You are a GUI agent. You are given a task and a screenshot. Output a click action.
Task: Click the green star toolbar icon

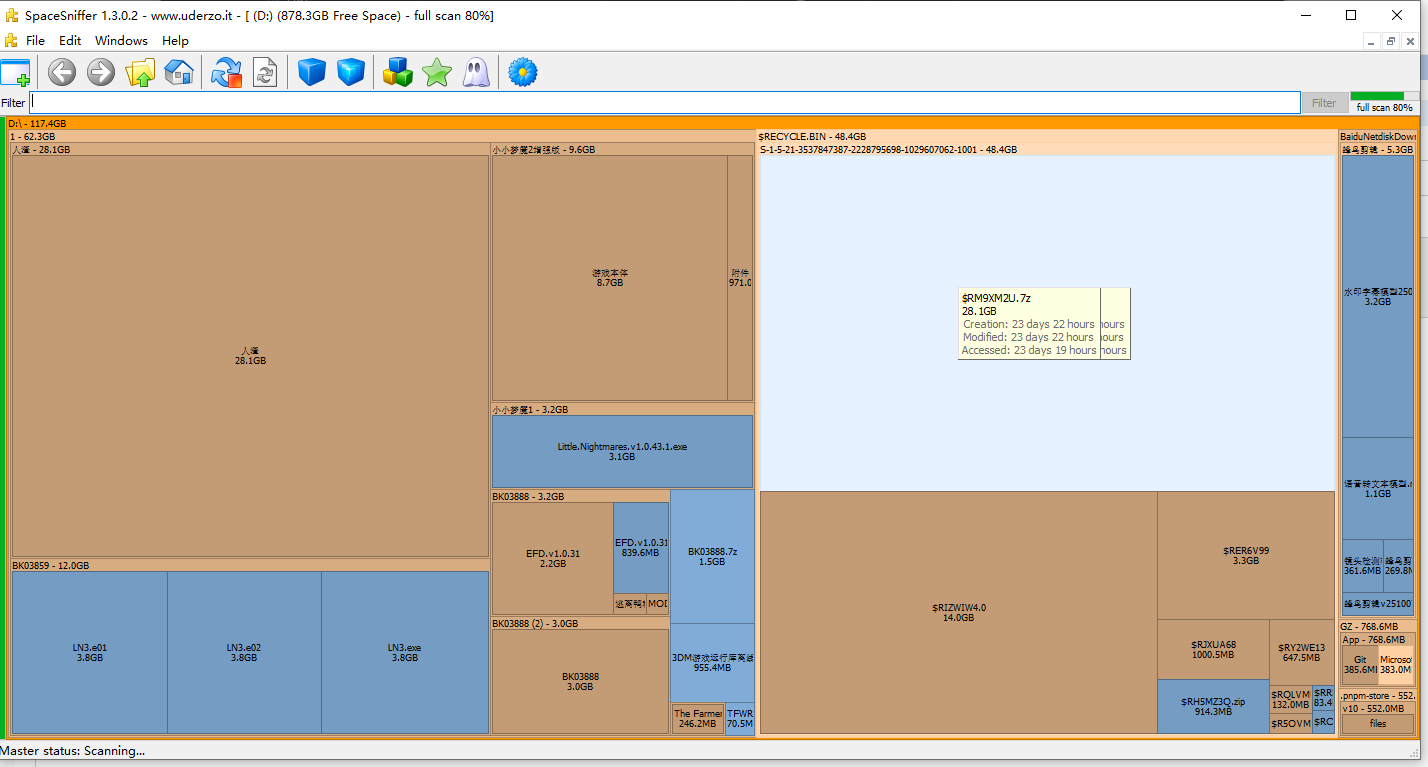[x=437, y=72]
